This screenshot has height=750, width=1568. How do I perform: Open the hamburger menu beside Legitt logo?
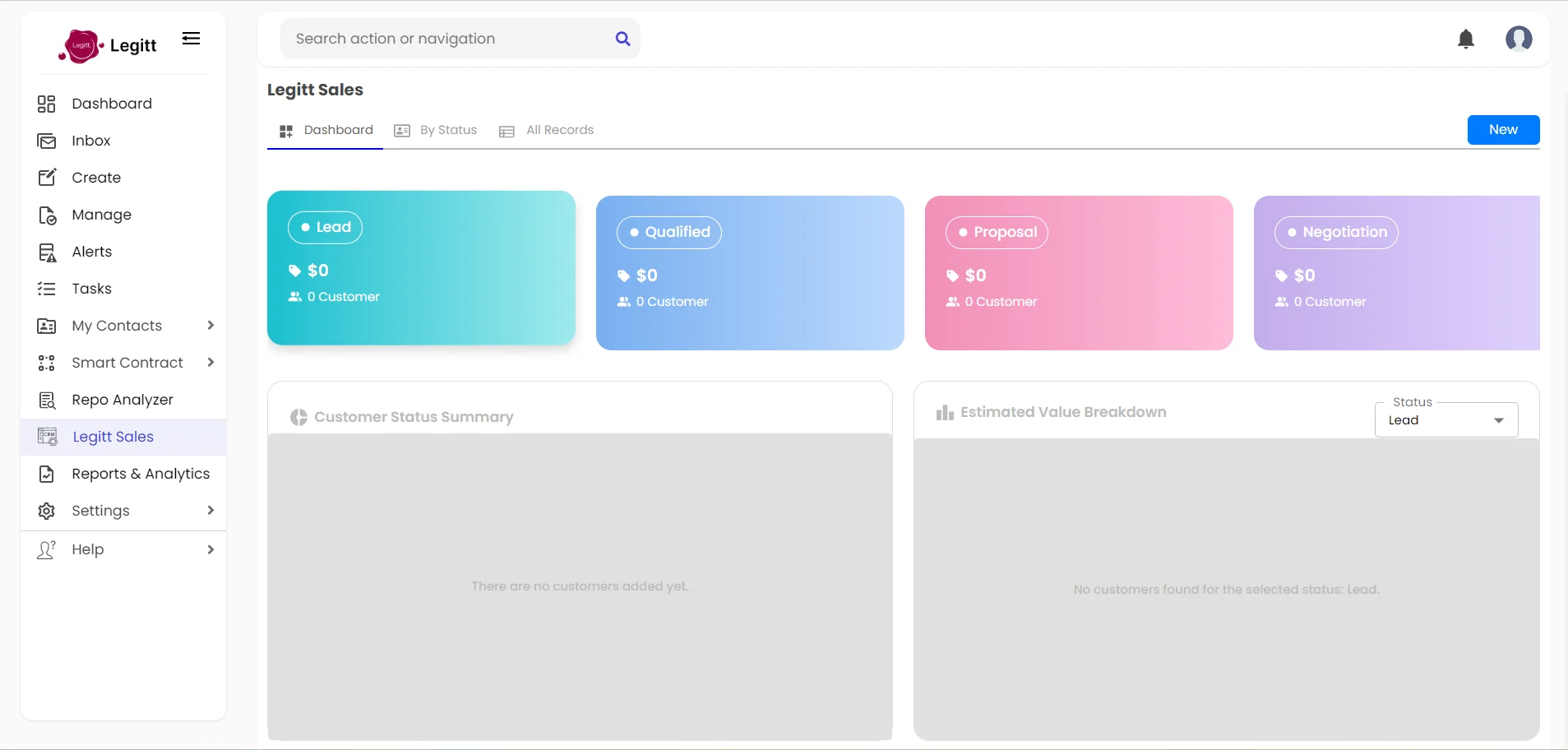(191, 38)
